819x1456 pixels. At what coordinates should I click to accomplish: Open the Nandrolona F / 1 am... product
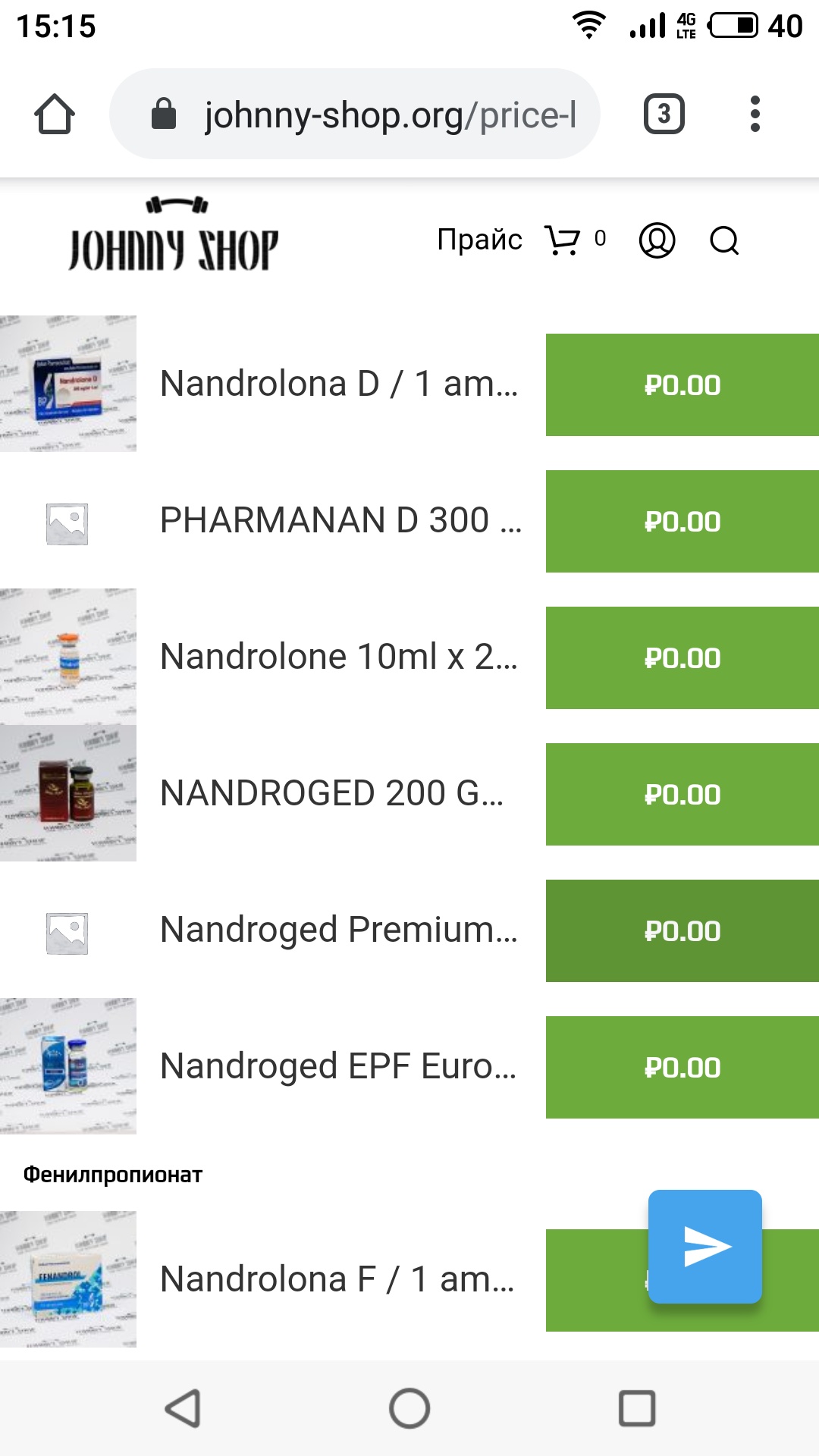tap(337, 1279)
